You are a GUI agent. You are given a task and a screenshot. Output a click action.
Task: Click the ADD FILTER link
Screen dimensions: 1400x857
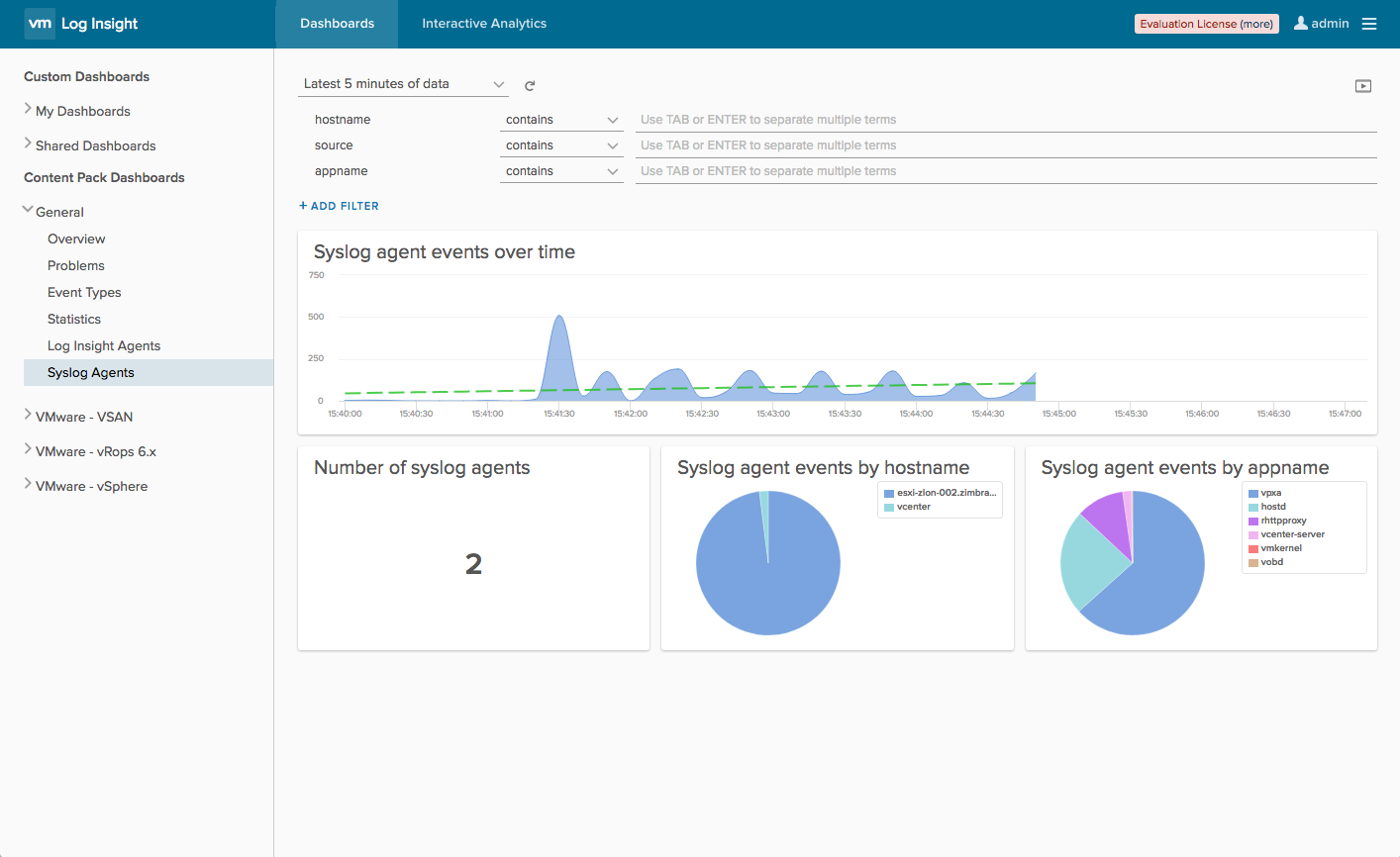(x=339, y=206)
